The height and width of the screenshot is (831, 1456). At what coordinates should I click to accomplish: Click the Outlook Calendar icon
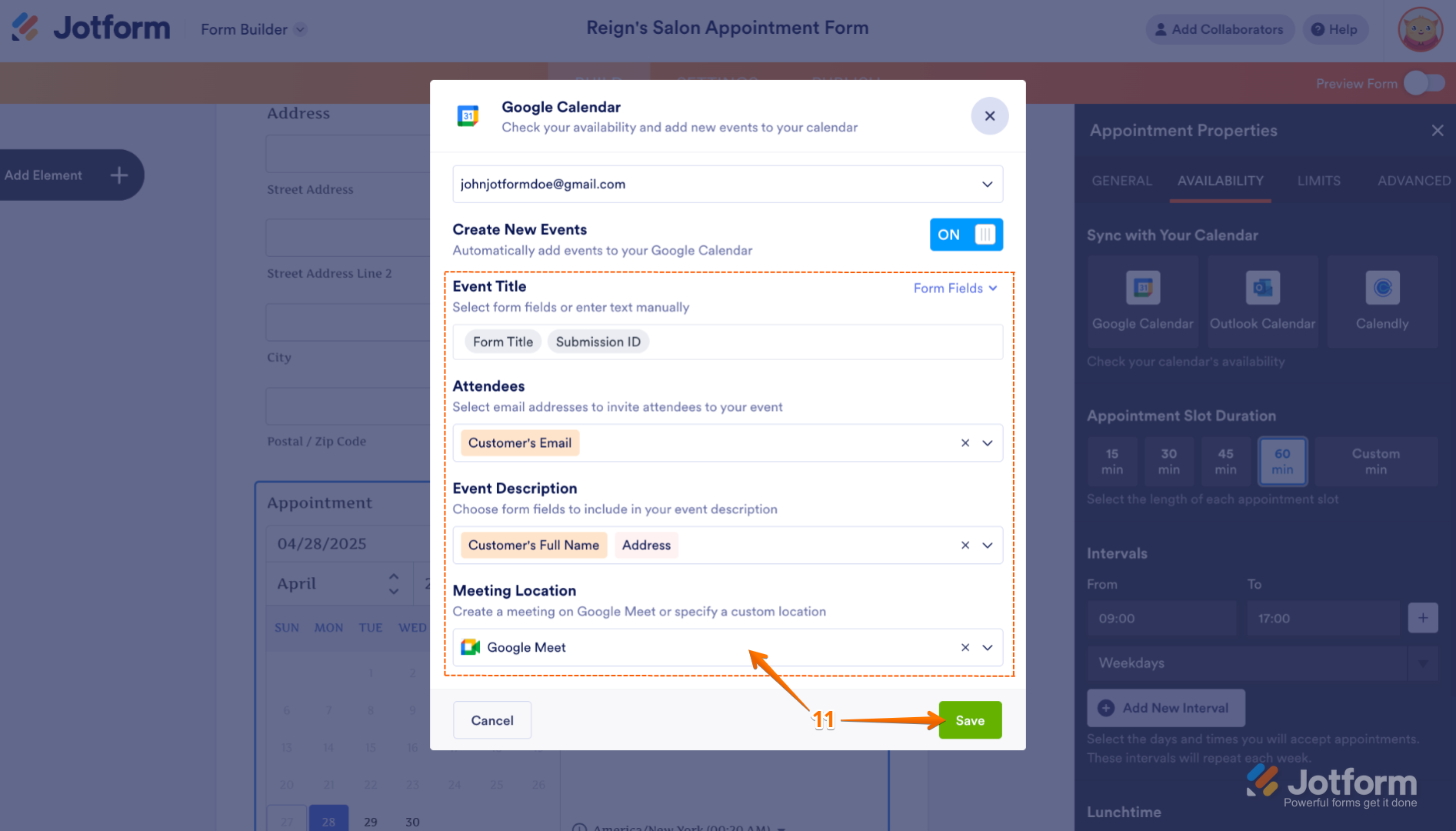click(x=1262, y=289)
